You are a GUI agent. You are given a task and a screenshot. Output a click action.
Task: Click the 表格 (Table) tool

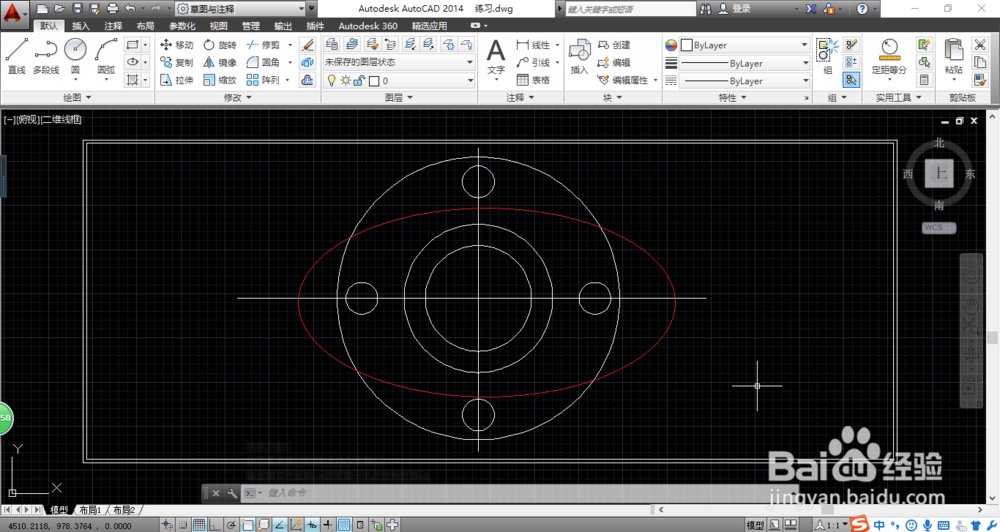pos(533,80)
